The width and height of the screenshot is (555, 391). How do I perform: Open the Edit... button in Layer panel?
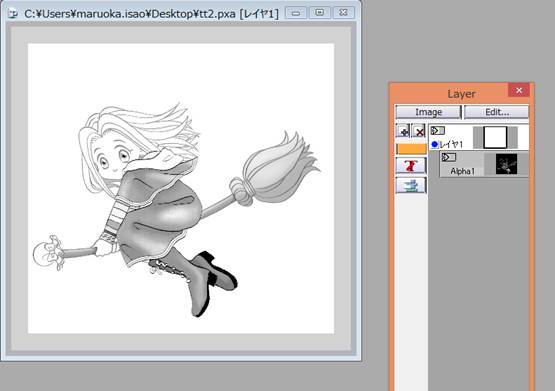coord(496,112)
